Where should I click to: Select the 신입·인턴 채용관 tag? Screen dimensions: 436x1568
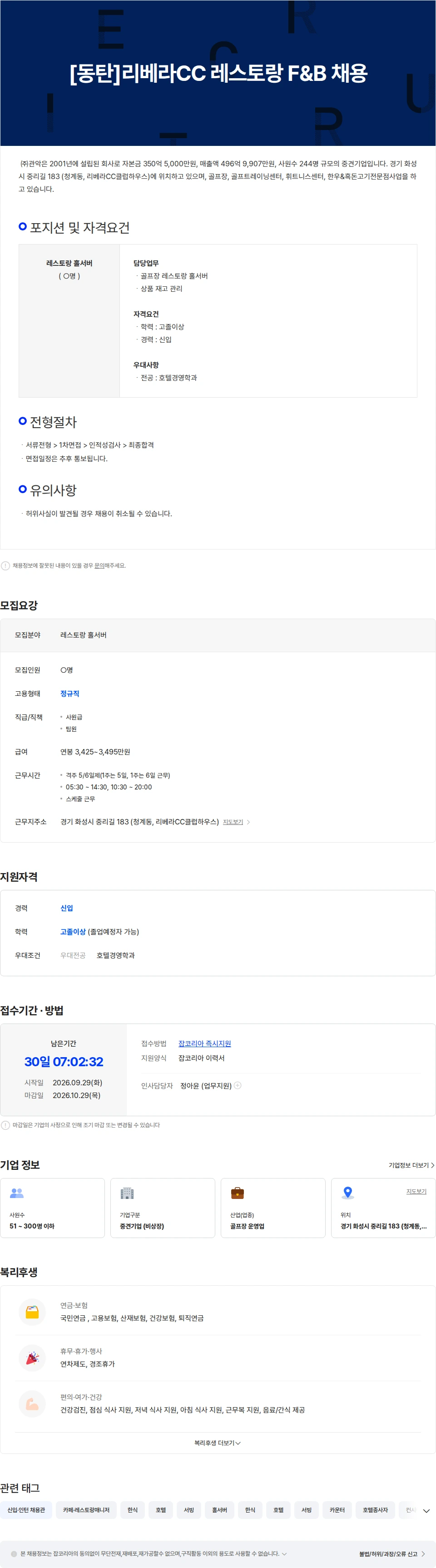(x=26, y=1510)
